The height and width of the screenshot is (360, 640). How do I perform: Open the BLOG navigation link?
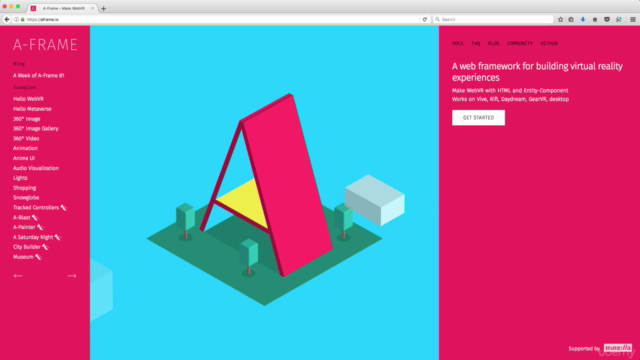[x=493, y=43]
